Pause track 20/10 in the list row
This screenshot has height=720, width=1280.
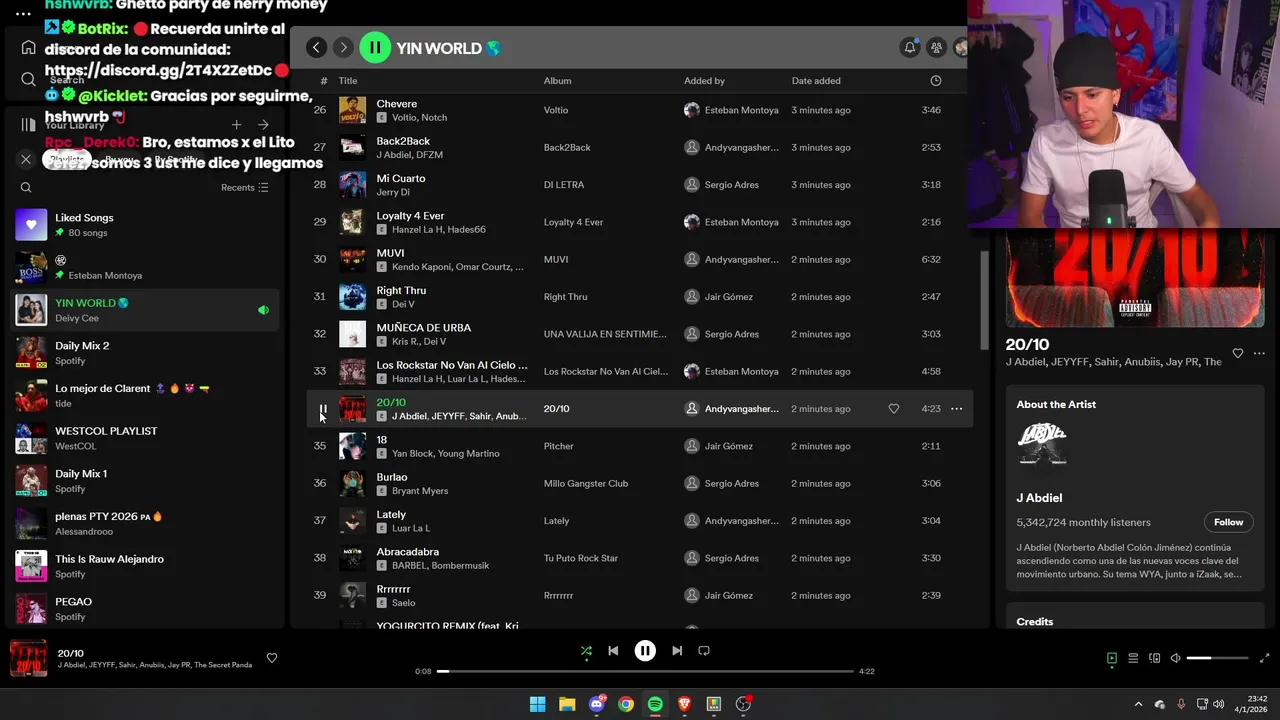(x=323, y=409)
